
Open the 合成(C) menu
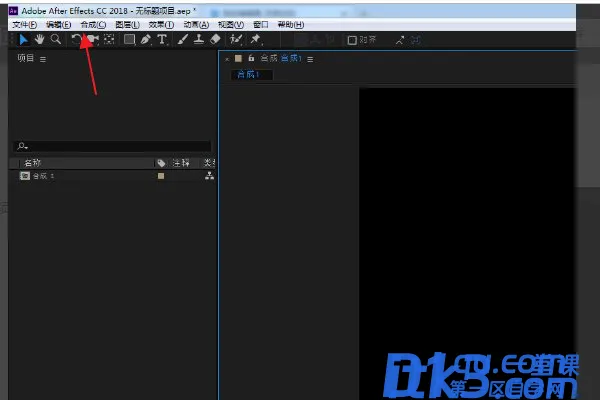[x=93, y=25]
